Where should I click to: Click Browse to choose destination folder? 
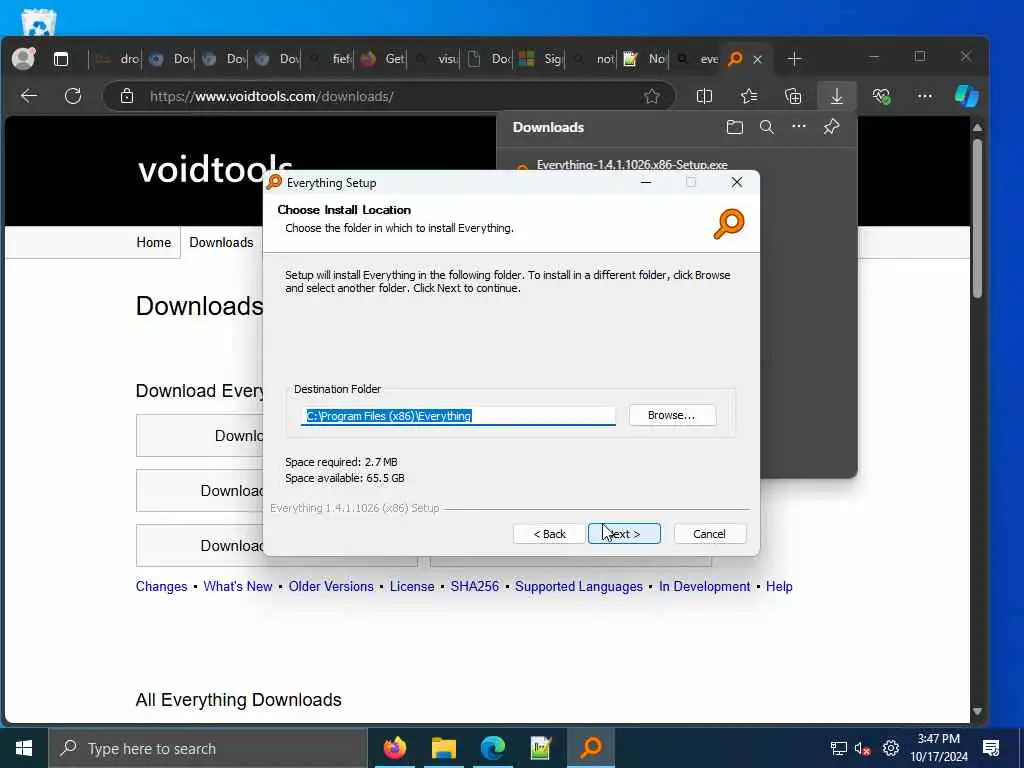pyautogui.click(x=672, y=415)
